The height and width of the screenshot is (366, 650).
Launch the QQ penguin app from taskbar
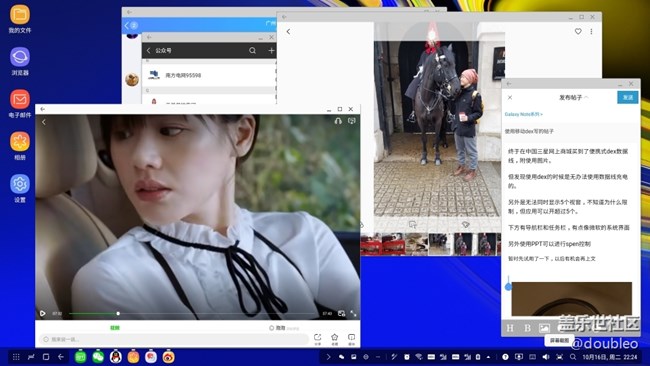pyautogui.click(x=116, y=356)
